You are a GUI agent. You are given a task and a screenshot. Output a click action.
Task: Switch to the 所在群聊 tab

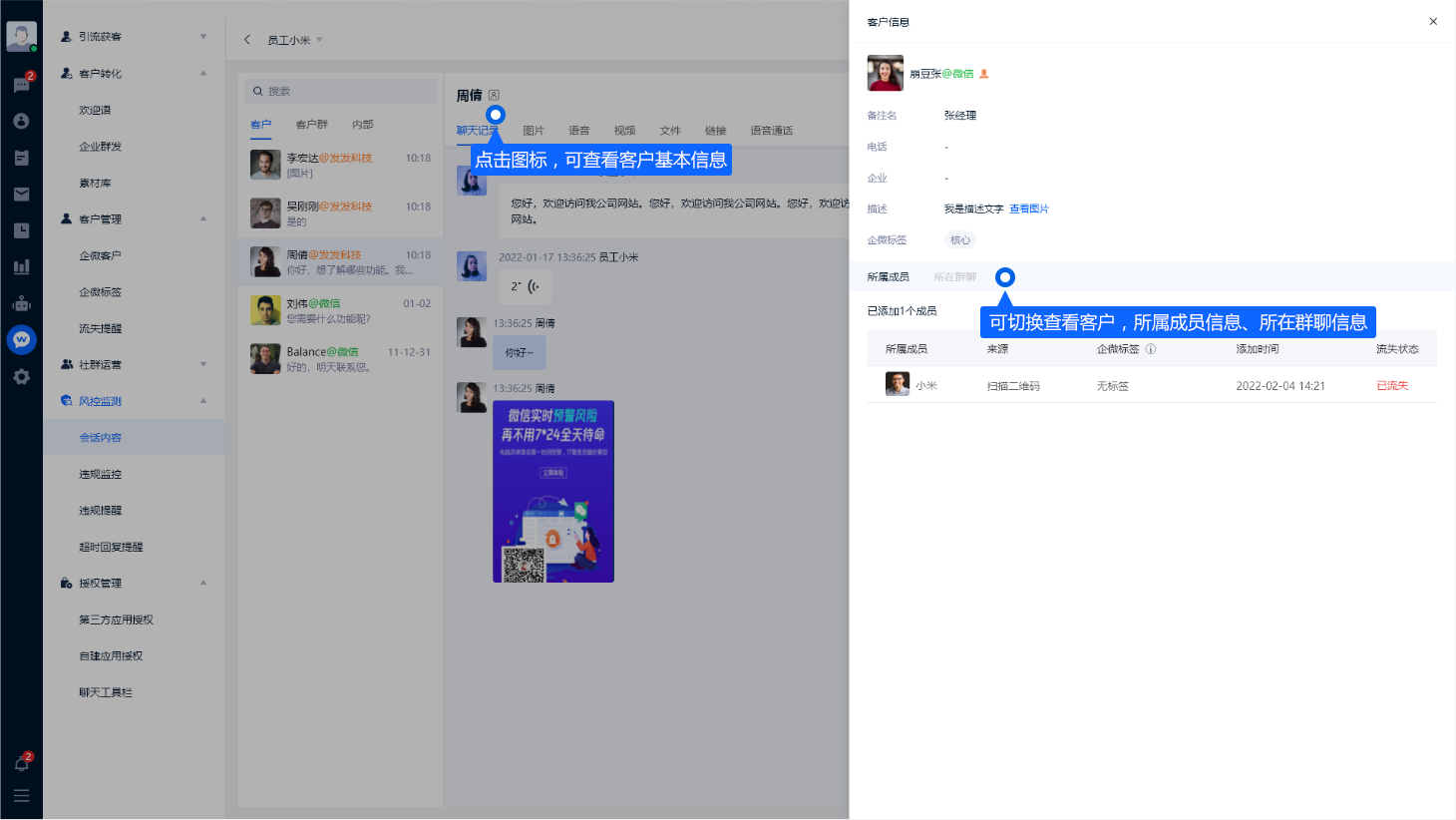pos(954,277)
